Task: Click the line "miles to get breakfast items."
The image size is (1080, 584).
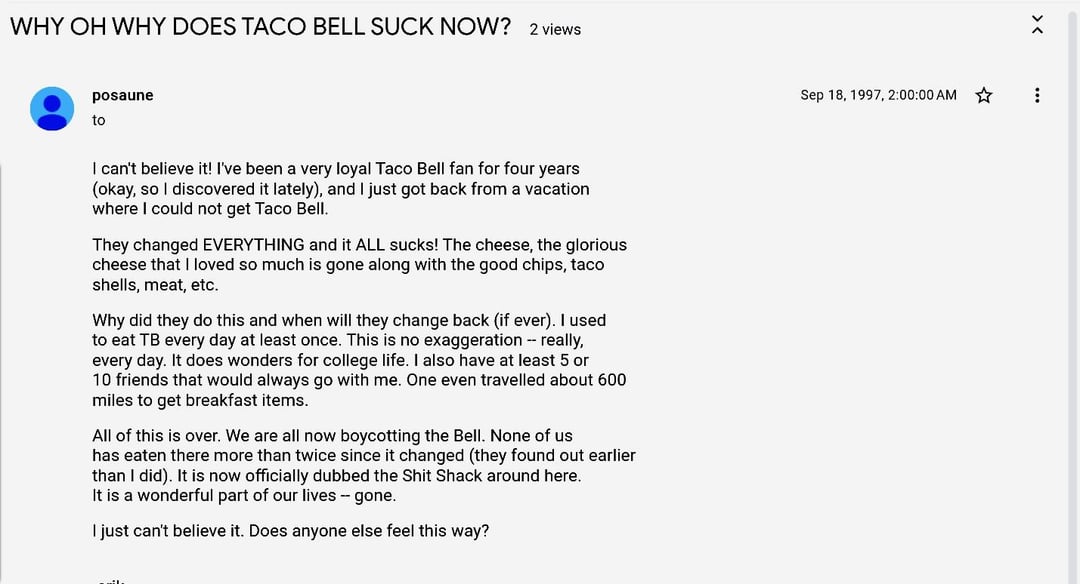Action: pos(200,401)
